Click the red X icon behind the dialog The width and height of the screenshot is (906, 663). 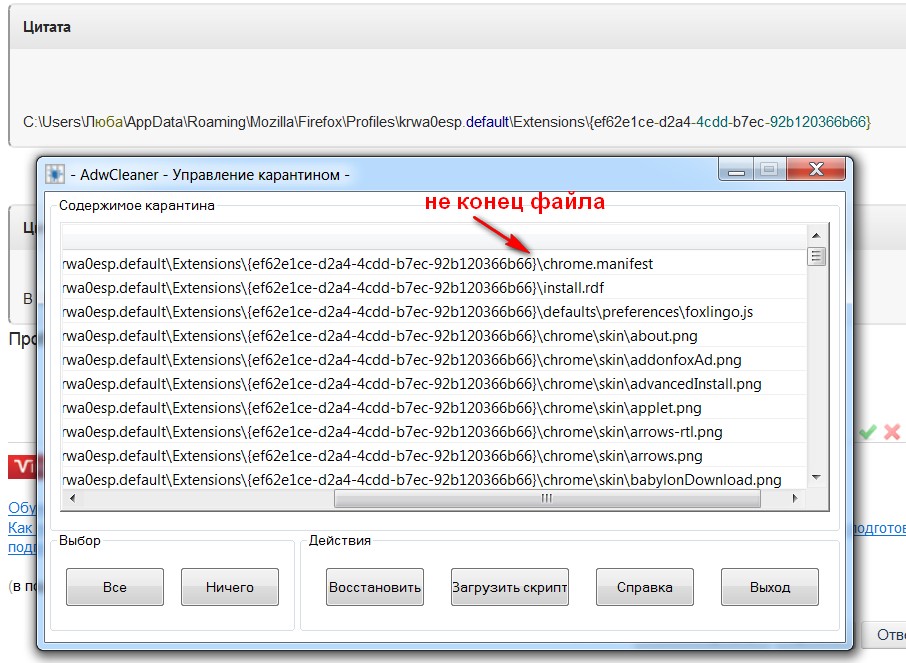892,432
